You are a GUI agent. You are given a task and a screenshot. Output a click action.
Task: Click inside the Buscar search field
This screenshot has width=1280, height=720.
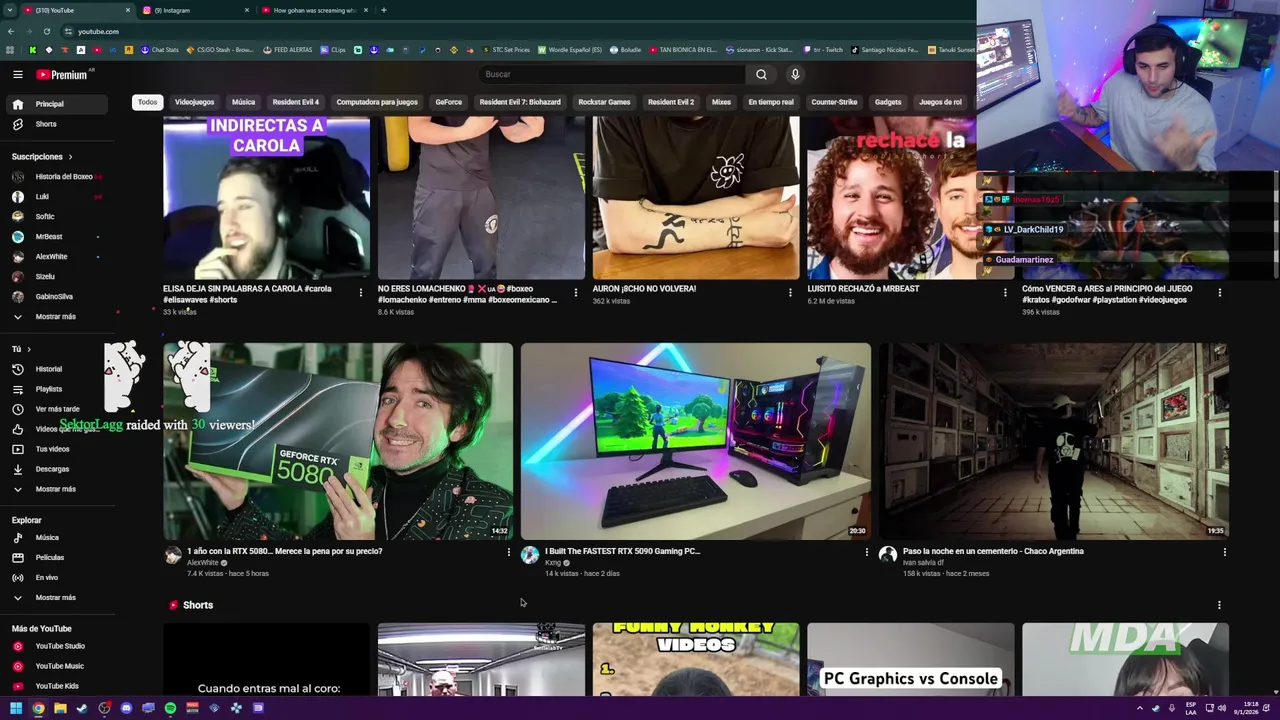point(612,74)
